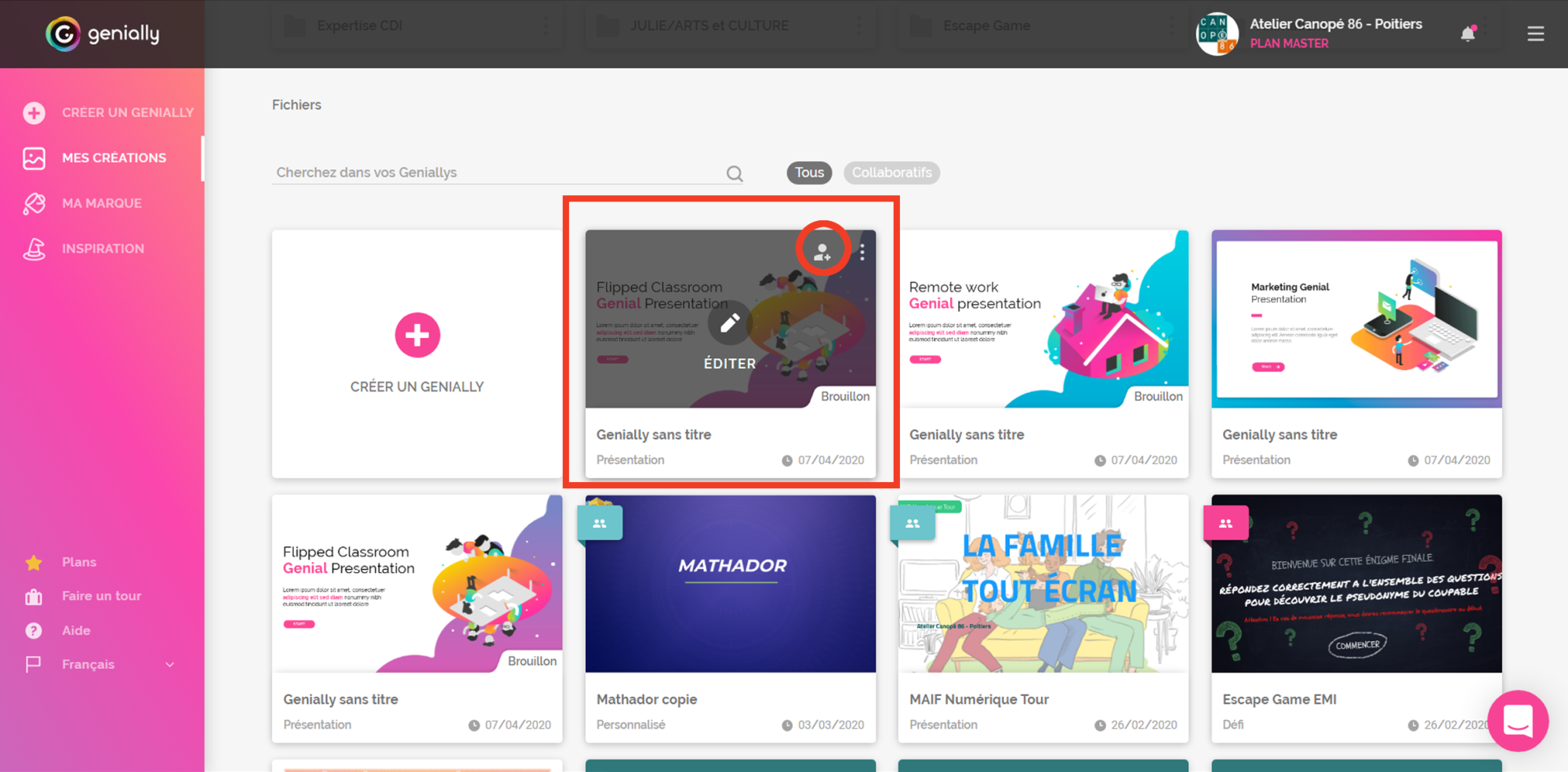Open the hamburger menu top right
Image resolution: width=1568 pixels, height=772 pixels.
[1536, 34]
